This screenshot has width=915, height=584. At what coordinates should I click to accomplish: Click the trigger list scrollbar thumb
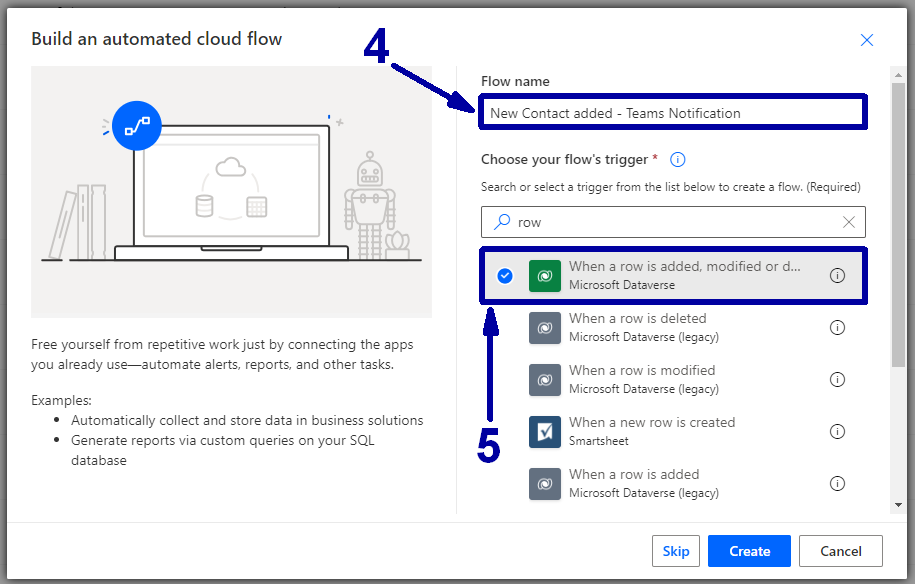click(x=898, y=225)
